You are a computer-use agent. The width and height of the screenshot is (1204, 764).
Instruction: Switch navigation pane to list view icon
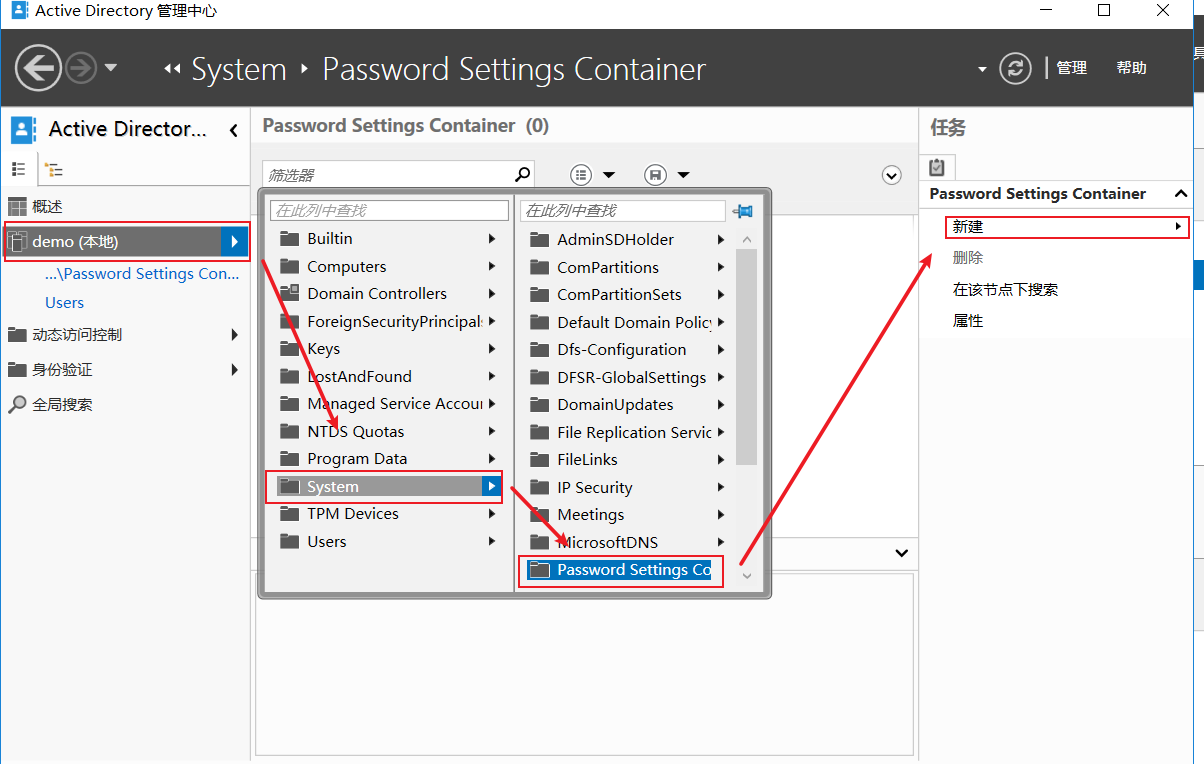[x=18, y=170]
